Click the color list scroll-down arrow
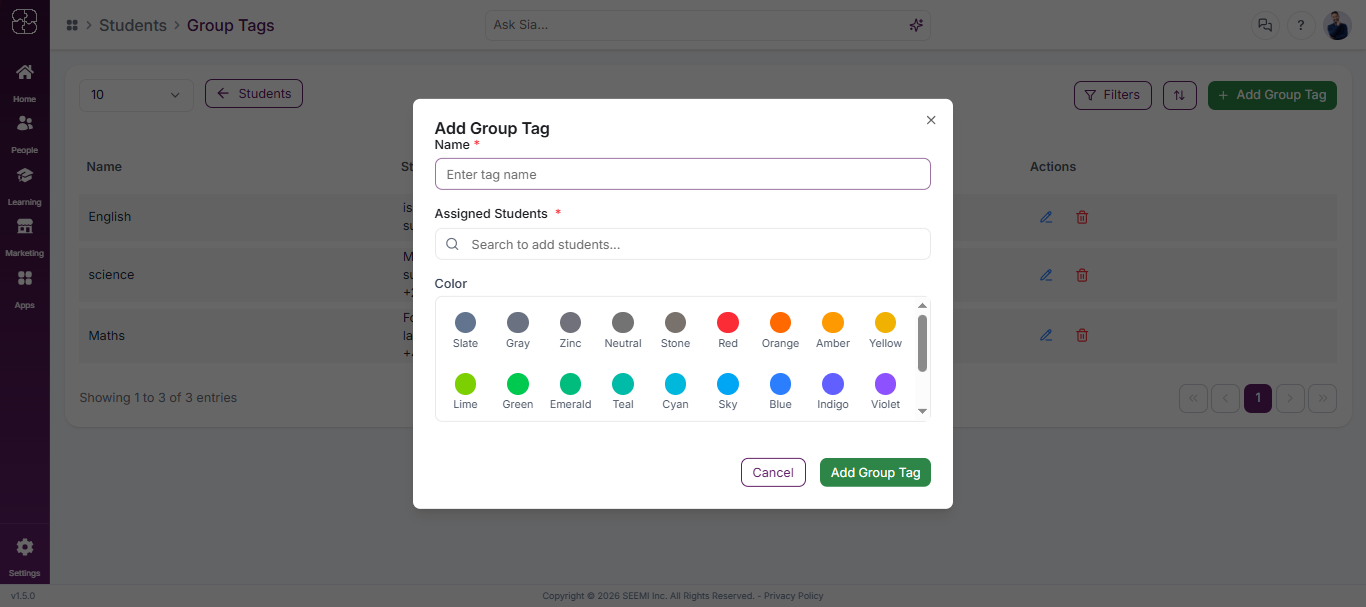 922,411
